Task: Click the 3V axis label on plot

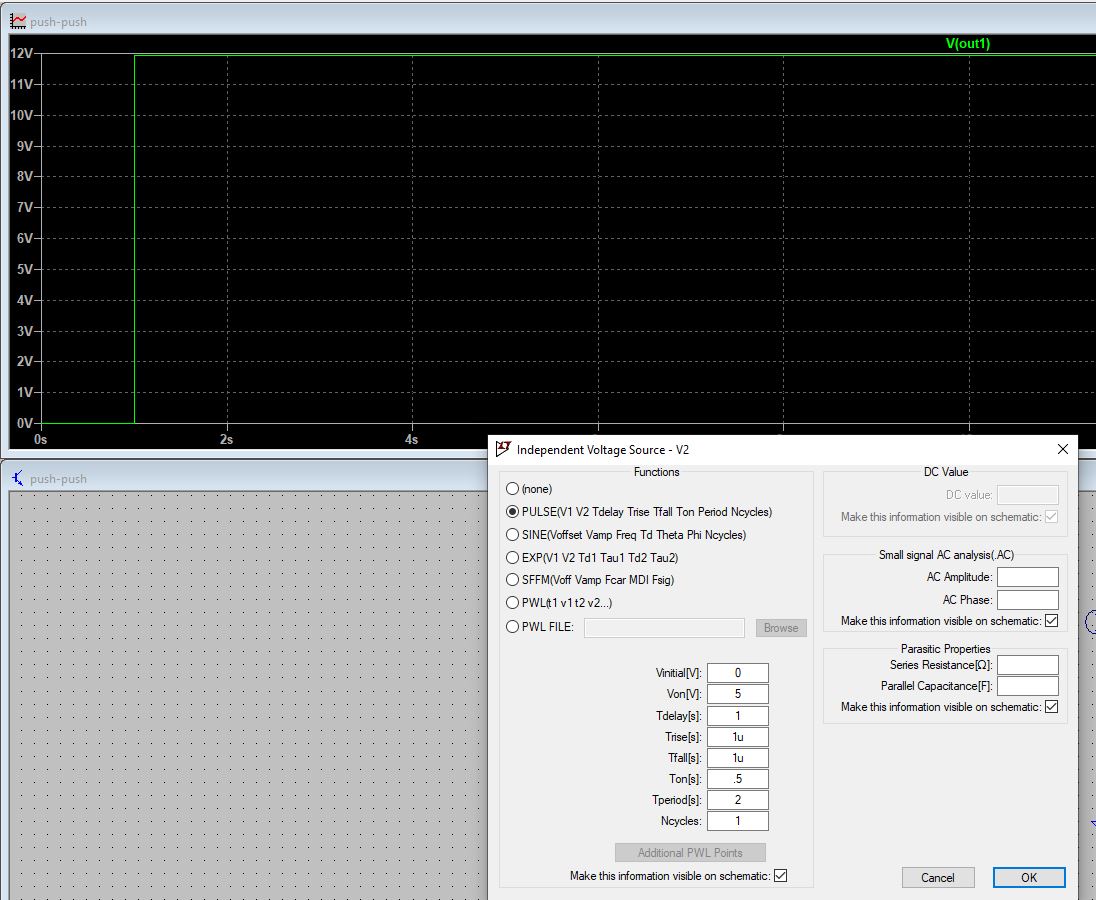Action: [24, 331]
